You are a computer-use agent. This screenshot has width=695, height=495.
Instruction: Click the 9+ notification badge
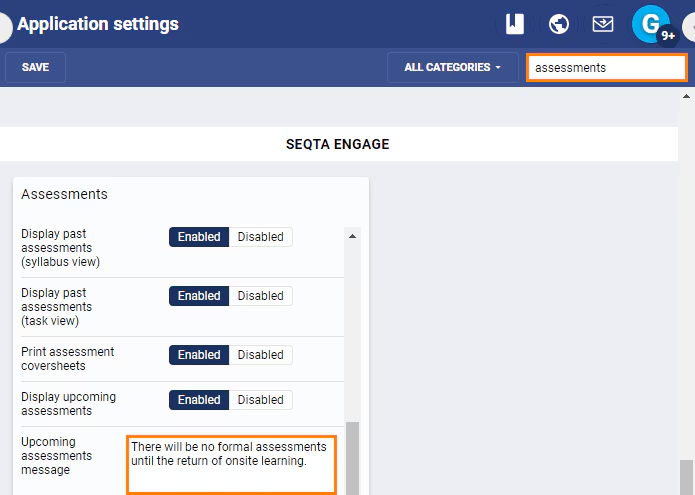tap(668, 35)
